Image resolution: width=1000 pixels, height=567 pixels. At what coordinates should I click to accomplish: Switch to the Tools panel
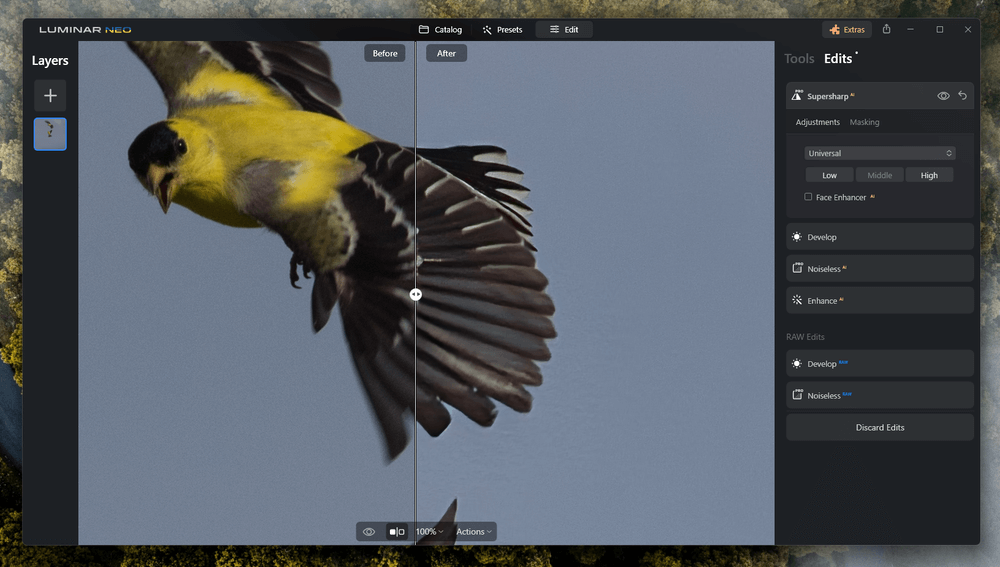point(799,59)
